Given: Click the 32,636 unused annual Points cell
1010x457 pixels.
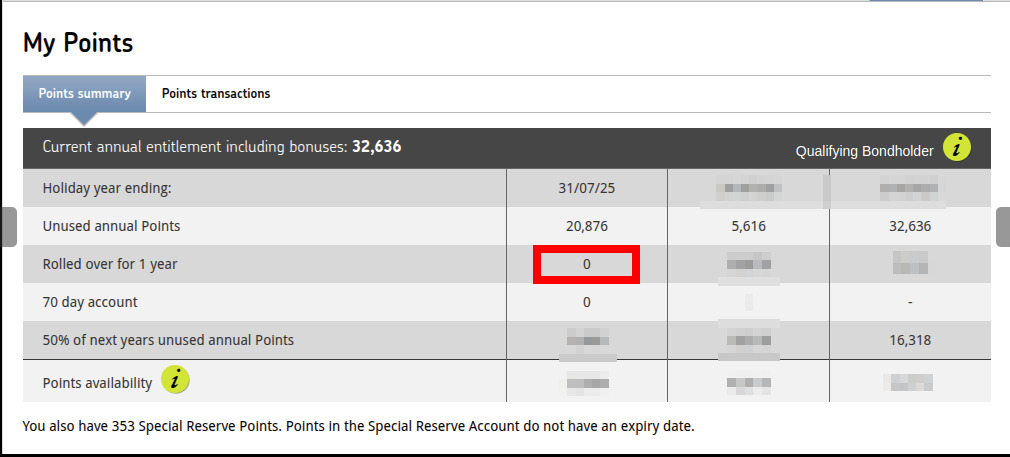Looking at the screenshot, I should click(x=910, y=226).
